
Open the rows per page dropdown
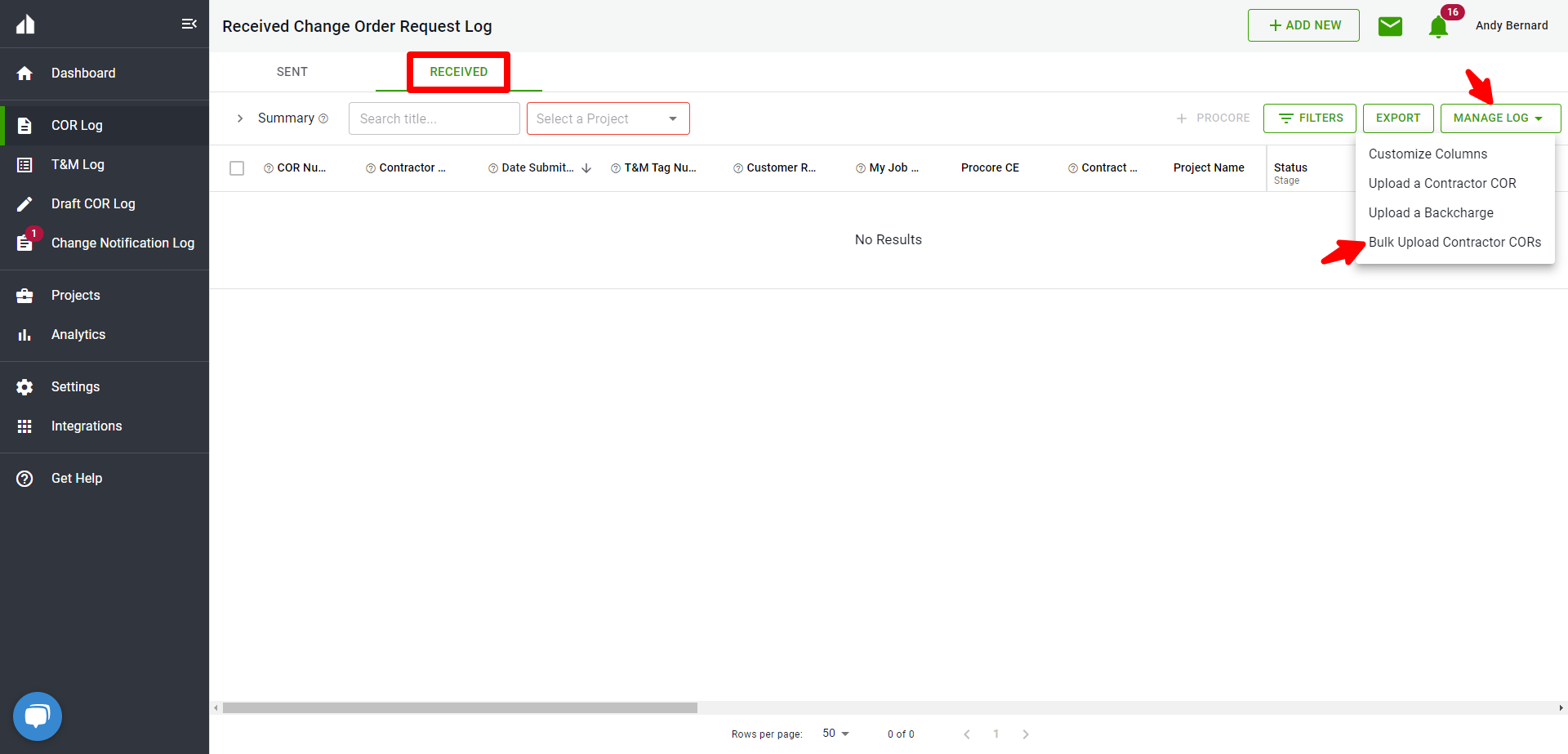tap(835, 734)
